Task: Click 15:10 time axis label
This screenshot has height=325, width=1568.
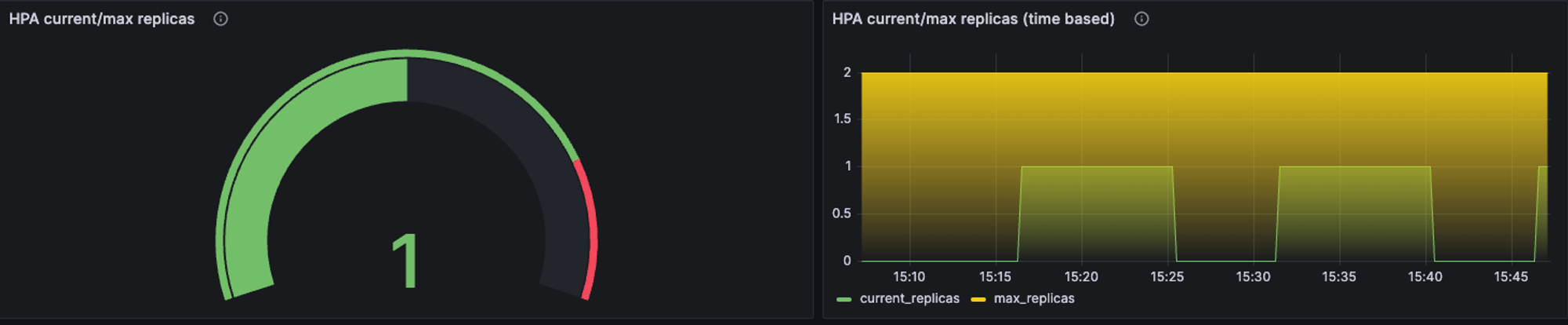Action: pos(909,277)
